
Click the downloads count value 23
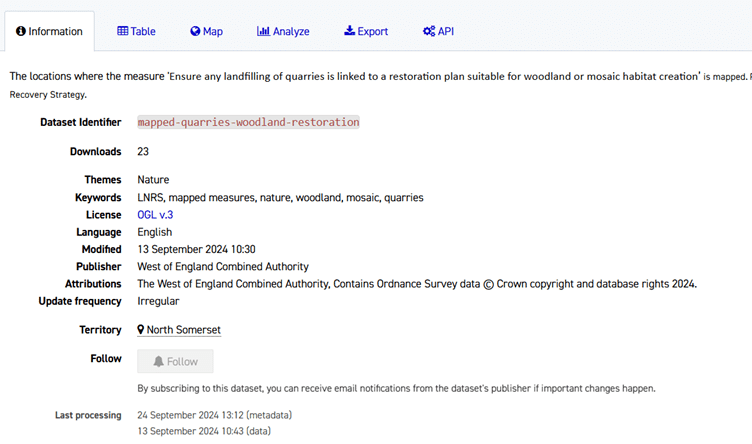pyautogui.click(x=143, y=152)
